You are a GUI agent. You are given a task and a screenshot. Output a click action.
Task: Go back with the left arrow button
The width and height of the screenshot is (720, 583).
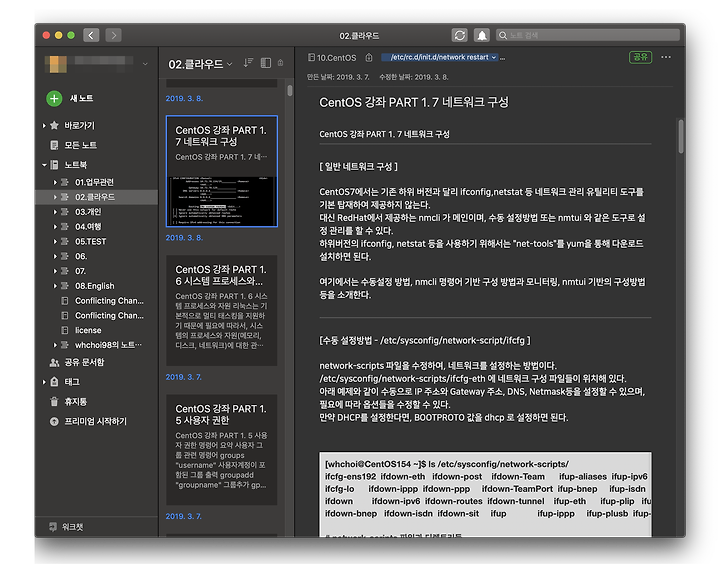tap(91, 35)
